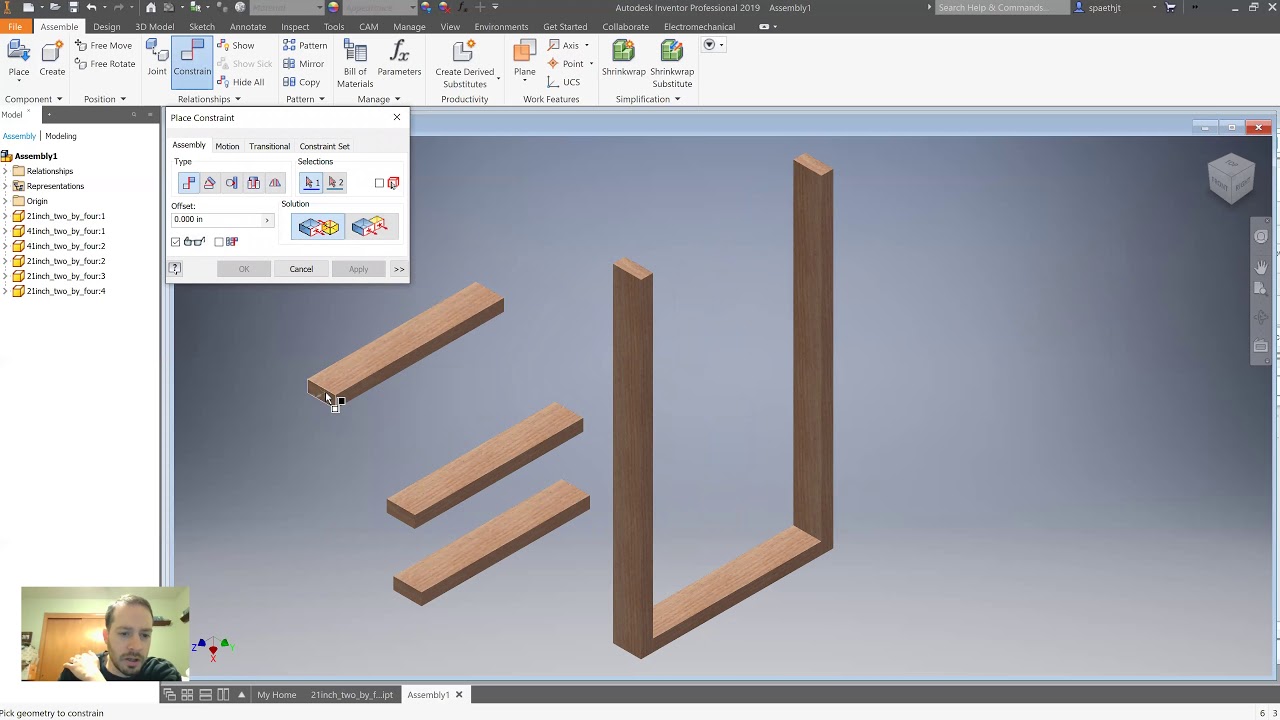
Task: Open the File menu
Action: point(15,27)
